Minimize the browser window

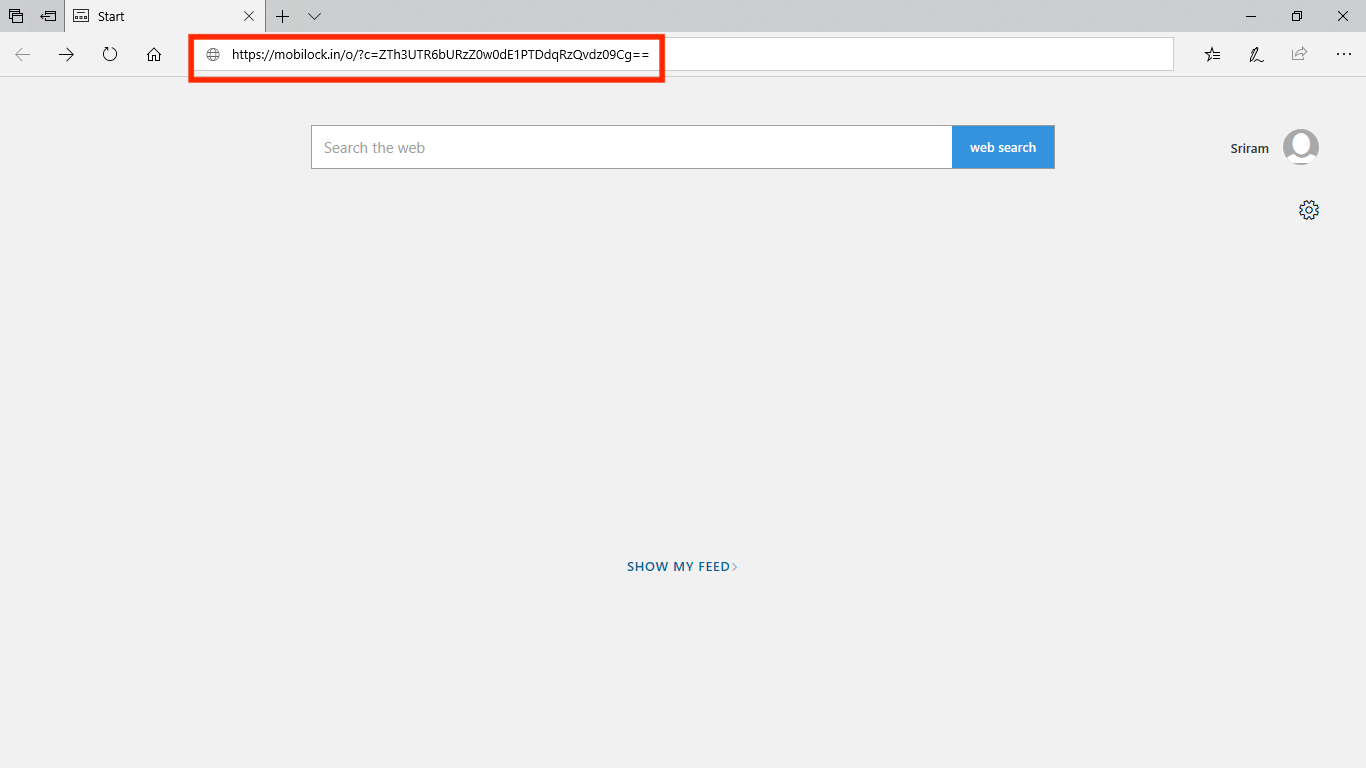click(x=1251, y=16)
